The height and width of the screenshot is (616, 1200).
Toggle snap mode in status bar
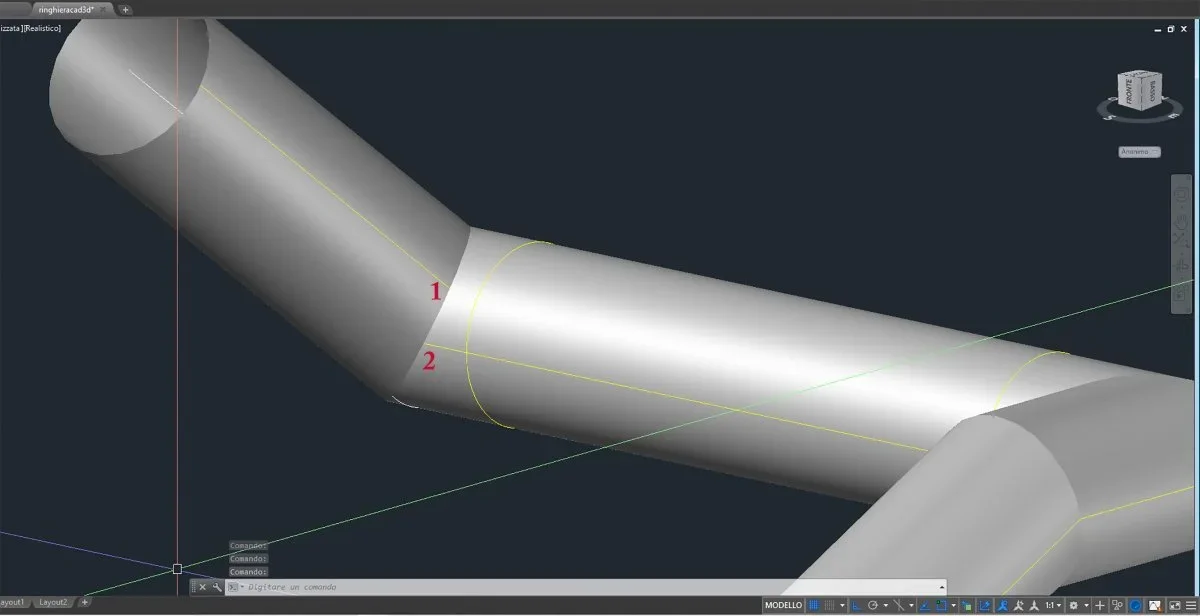(830, 606)
